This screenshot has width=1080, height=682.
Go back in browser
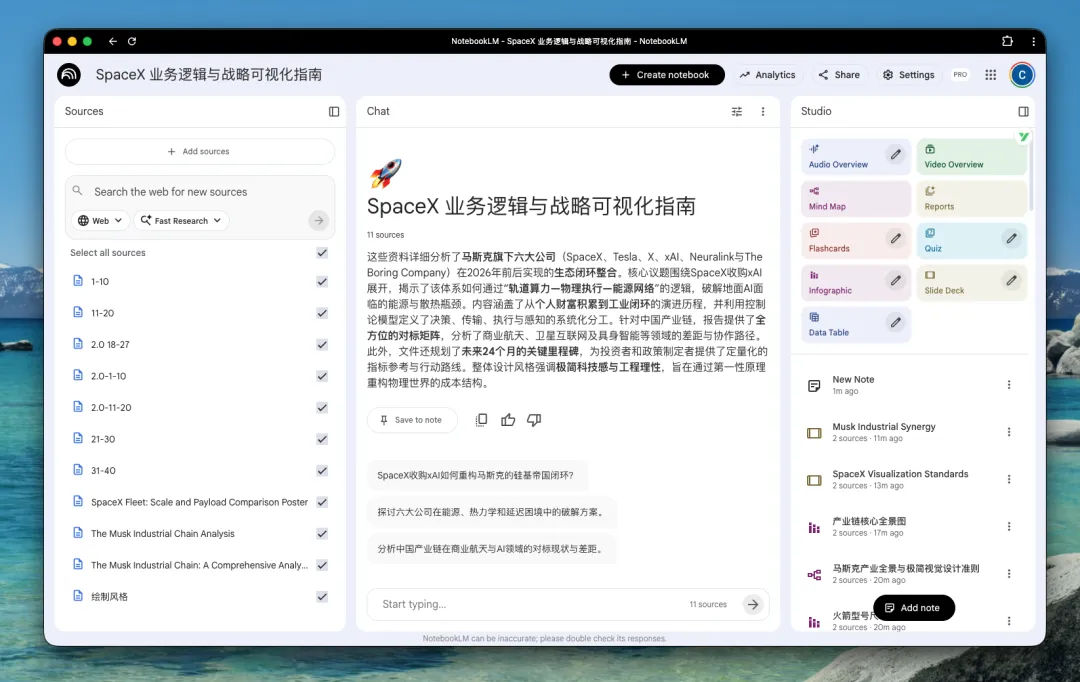pos(112,41)
